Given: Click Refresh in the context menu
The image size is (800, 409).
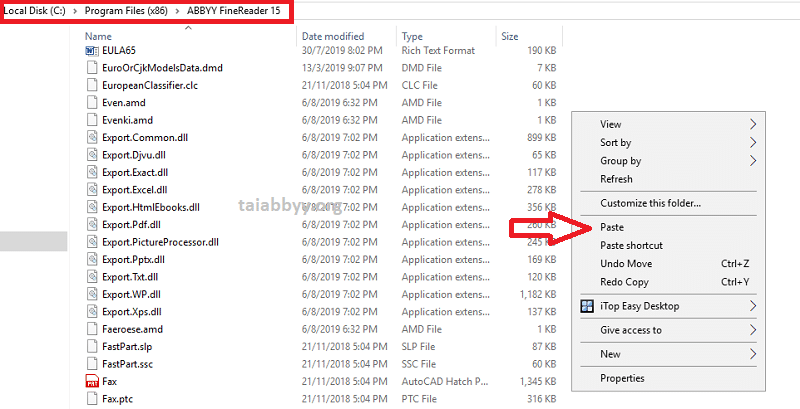Looking at the screenshot, I should pos(616,179).
